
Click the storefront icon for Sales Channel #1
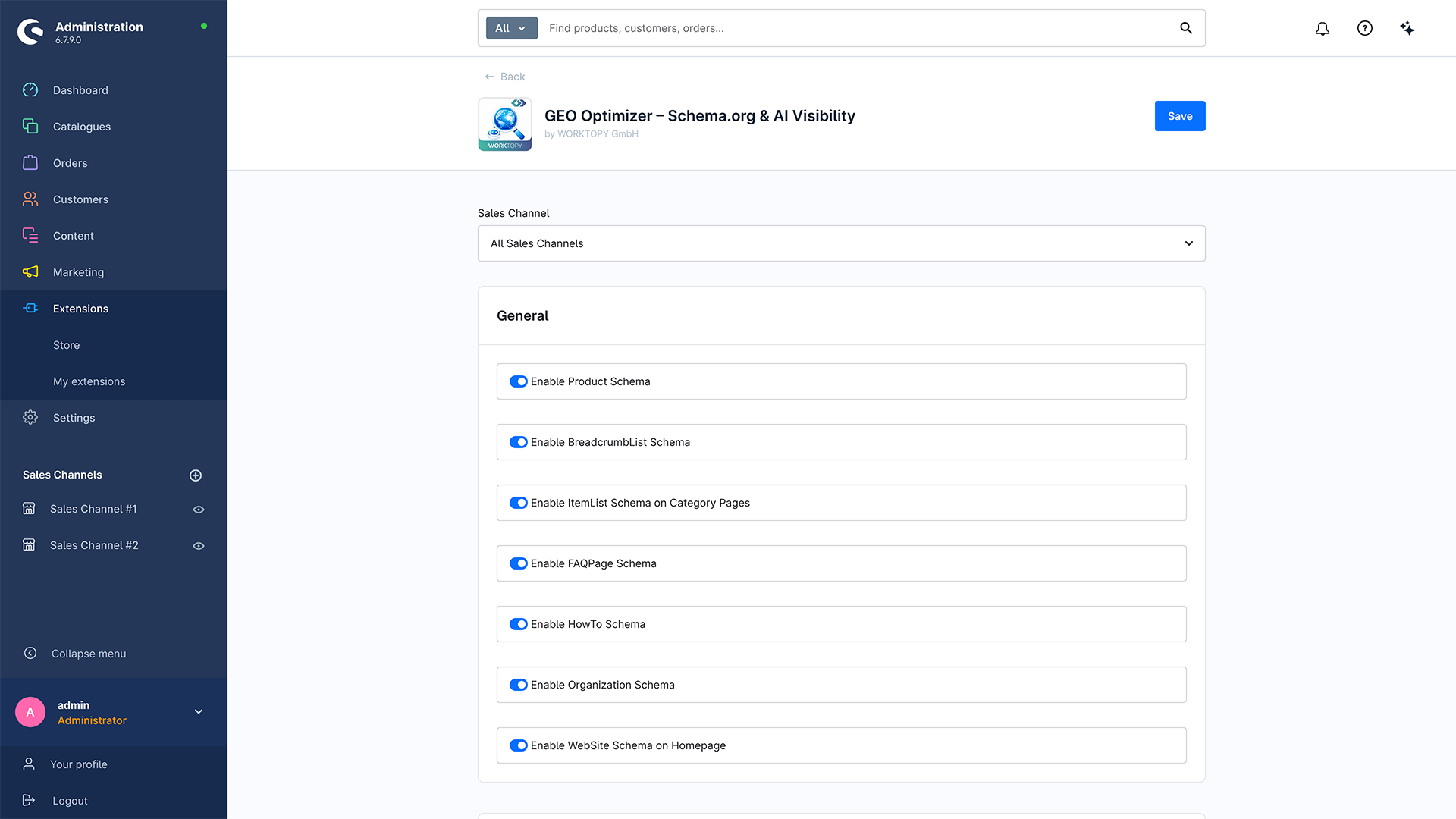click(x=29, y=509)
